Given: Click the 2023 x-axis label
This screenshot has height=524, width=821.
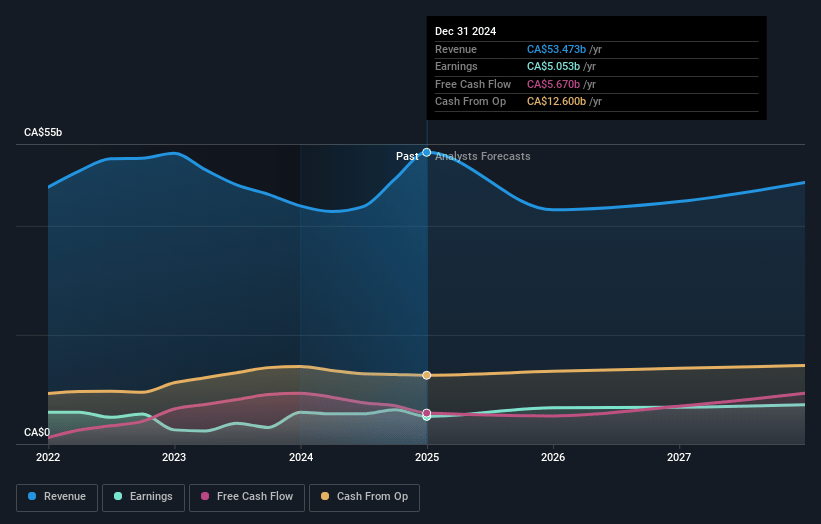Looking at the screenshot, I should [174, 458].
